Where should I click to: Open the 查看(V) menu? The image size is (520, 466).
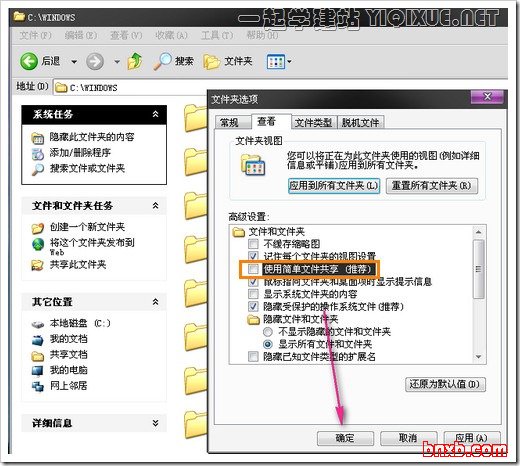point(126,35)
